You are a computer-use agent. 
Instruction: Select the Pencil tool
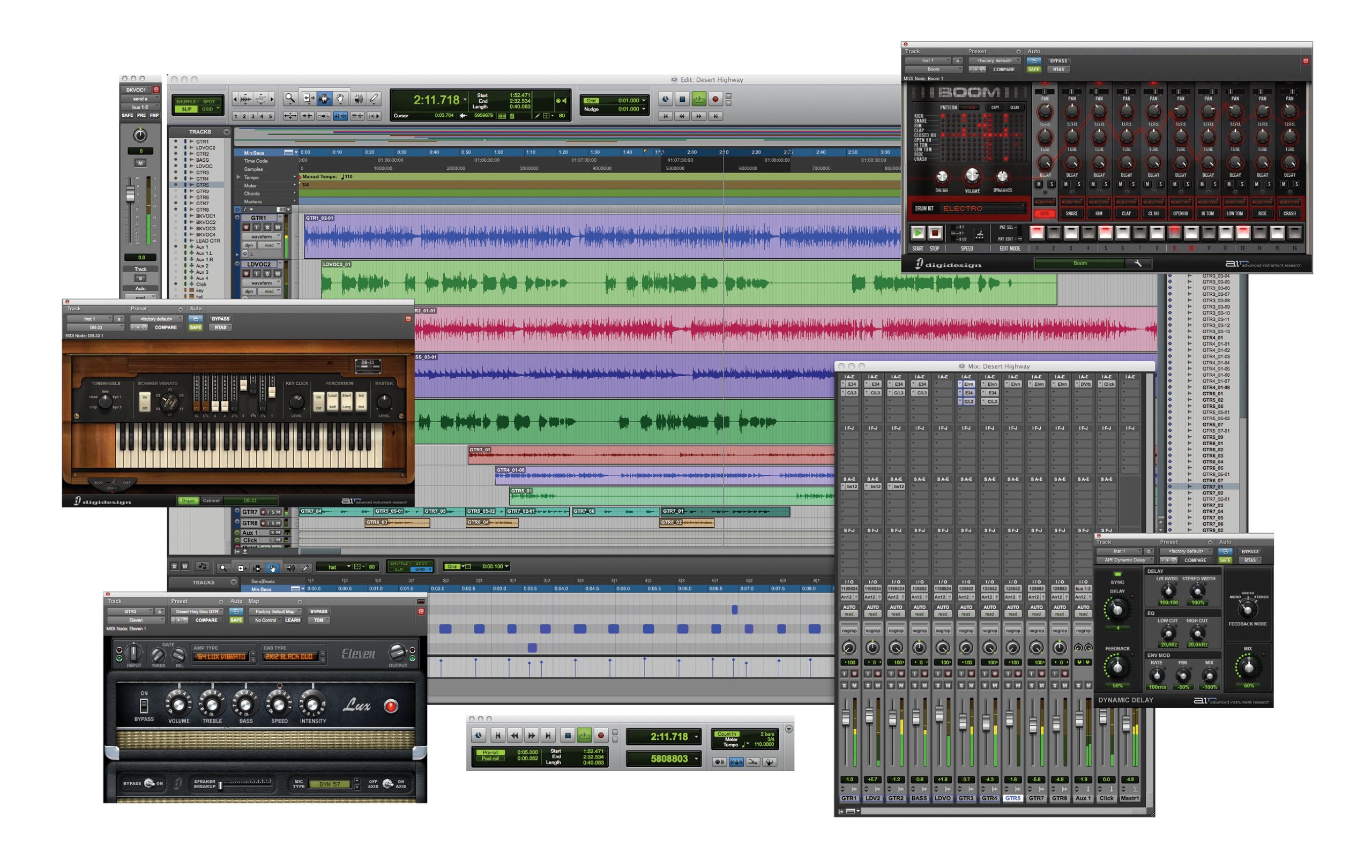373,98
